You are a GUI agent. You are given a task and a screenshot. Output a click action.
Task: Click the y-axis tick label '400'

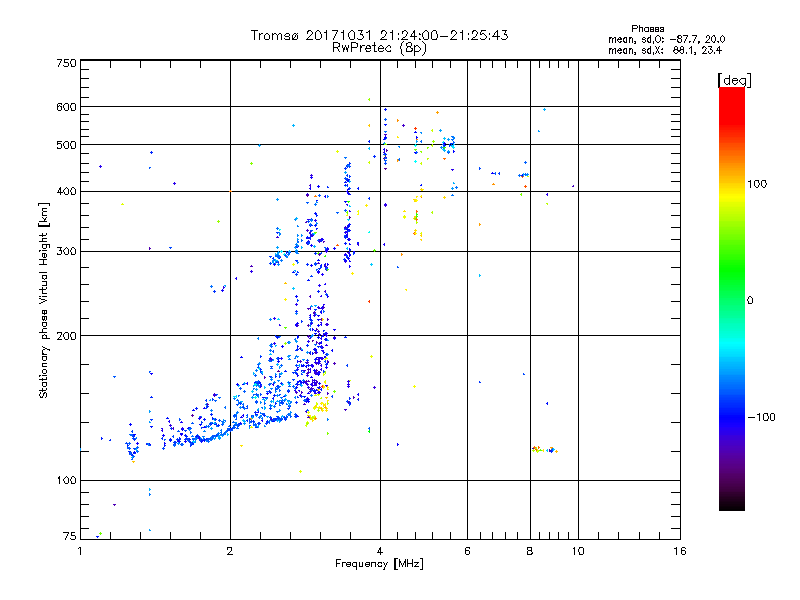pyautogui.click(x=67, y=192)
